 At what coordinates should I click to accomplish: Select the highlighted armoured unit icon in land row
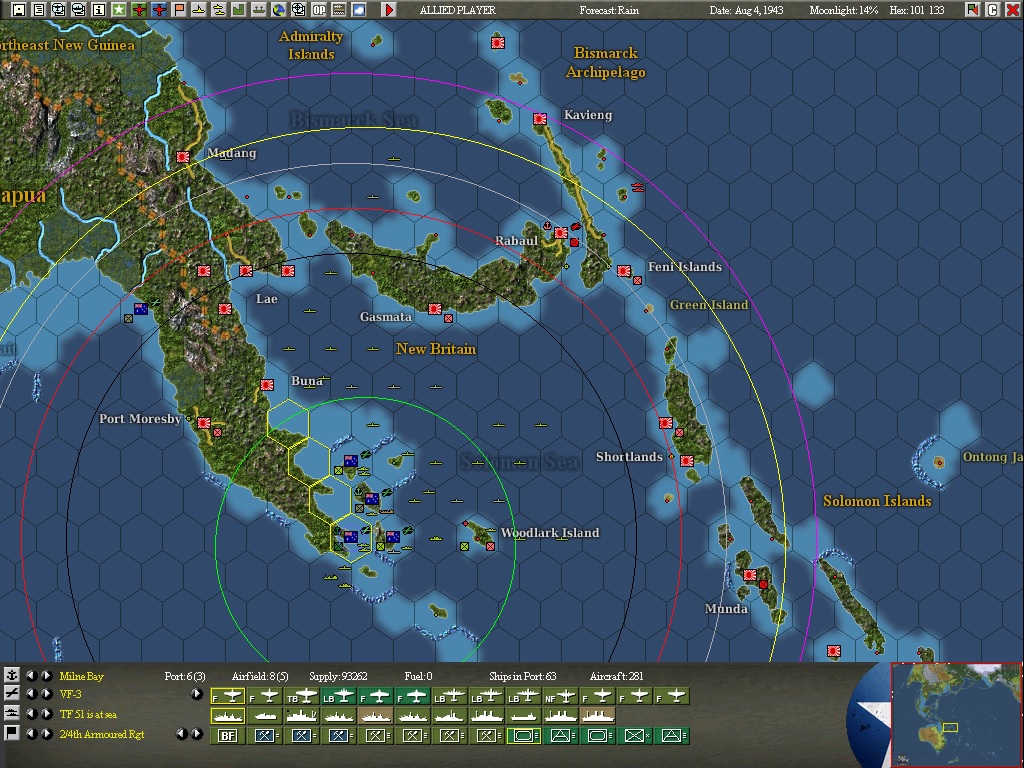(x=524, y=735)
